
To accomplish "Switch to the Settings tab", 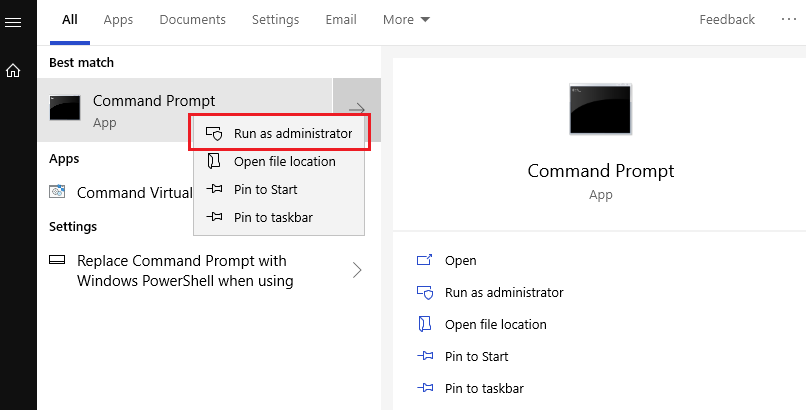I will click(275, 20).
